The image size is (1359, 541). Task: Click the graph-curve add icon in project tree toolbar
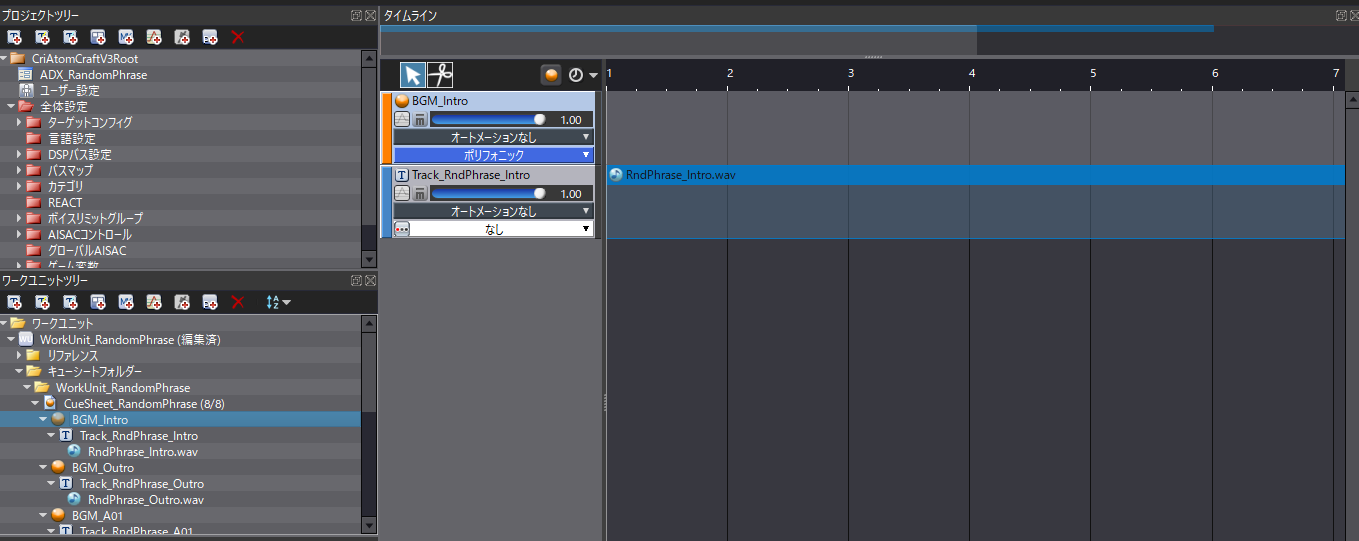click(x=154, y=37)
